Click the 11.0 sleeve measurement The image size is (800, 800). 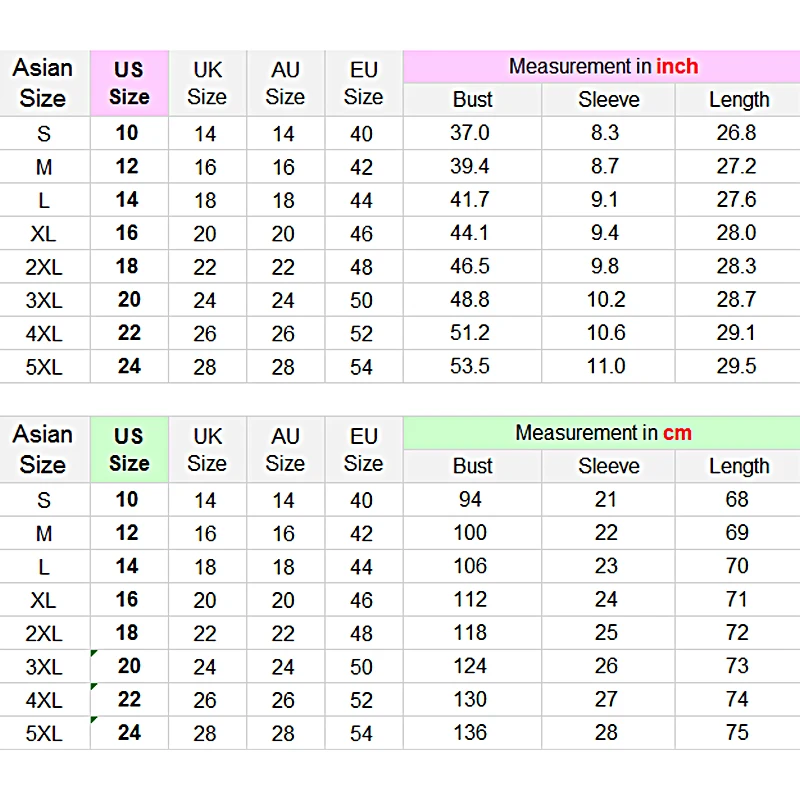click(x=606, y=366)
